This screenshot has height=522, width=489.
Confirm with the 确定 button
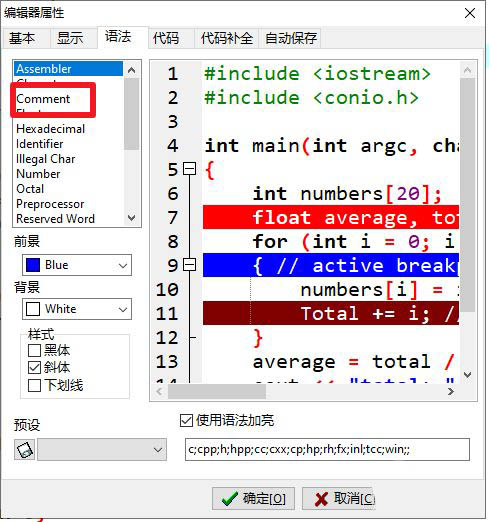point(253,499)
